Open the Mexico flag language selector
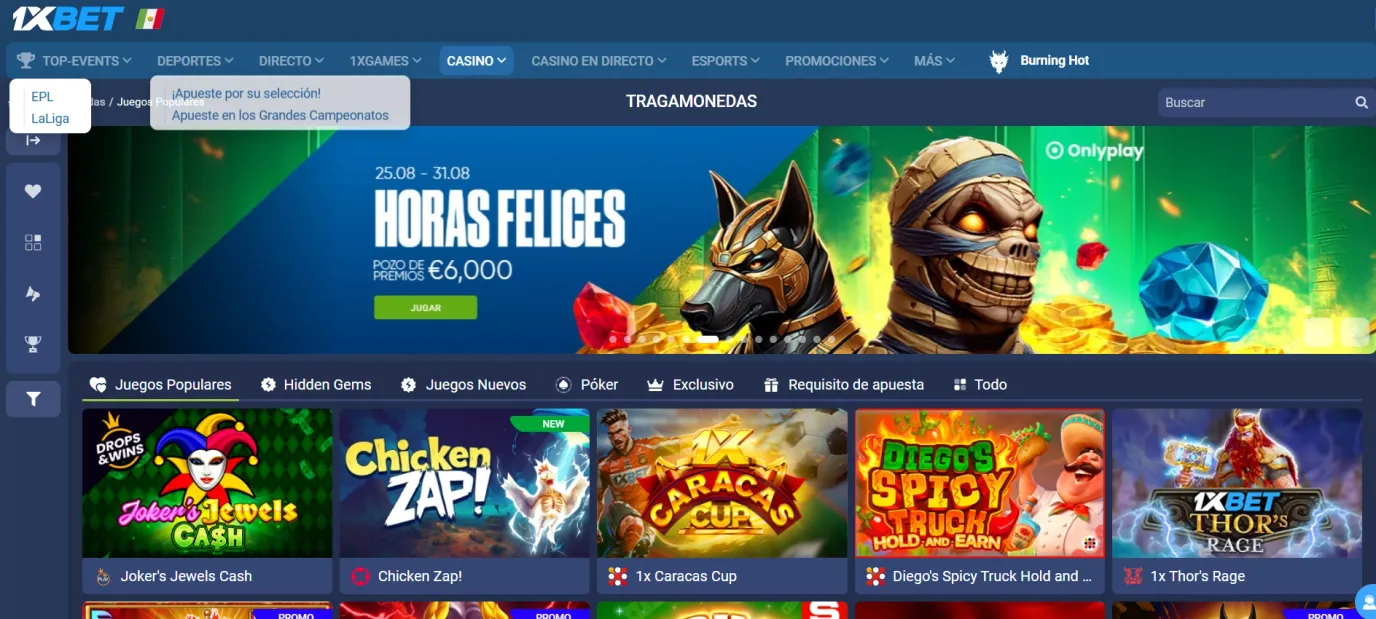 click(x=150, y=18)
